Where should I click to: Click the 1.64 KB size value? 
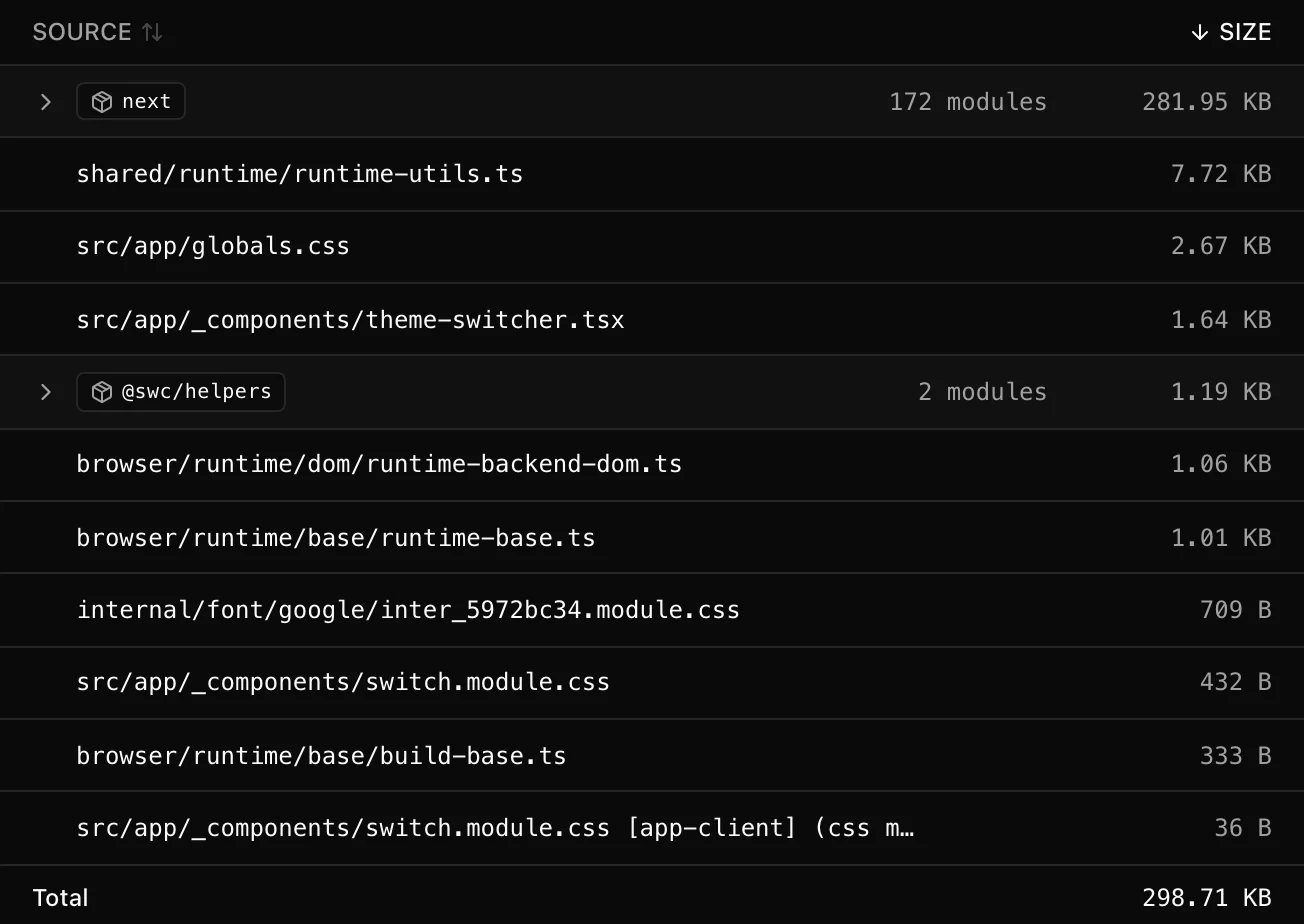(x=1221, y=320)
